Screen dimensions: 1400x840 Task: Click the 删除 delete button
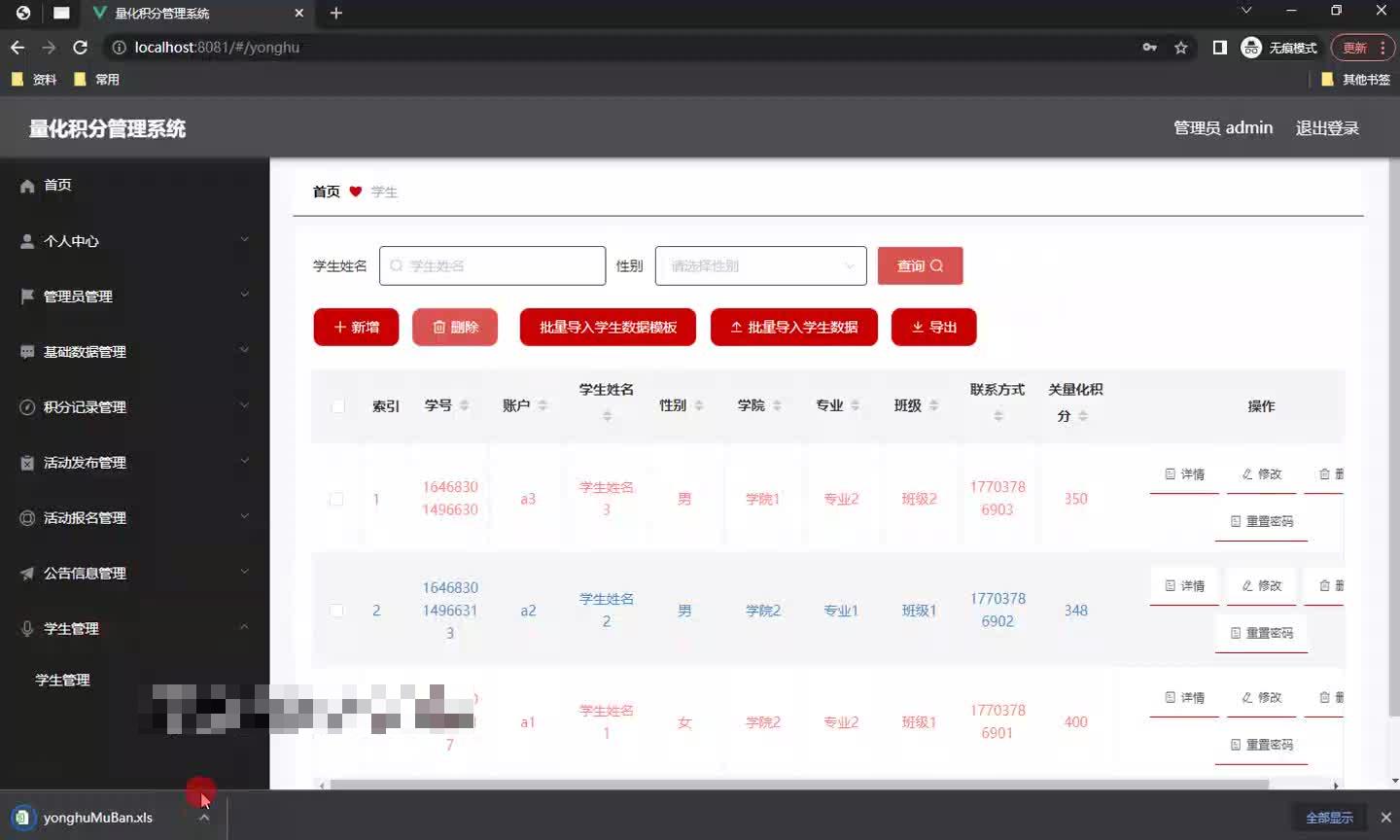454,327
